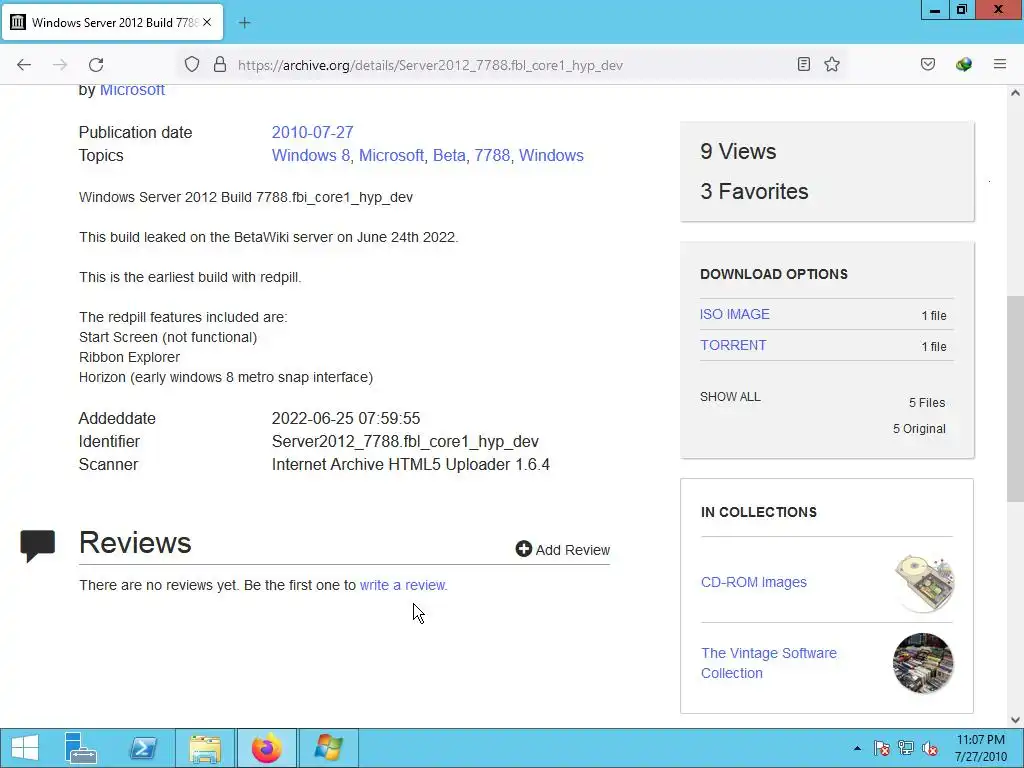
Task: Click the globe extension icon in toolbar
Action: [964, 64]
